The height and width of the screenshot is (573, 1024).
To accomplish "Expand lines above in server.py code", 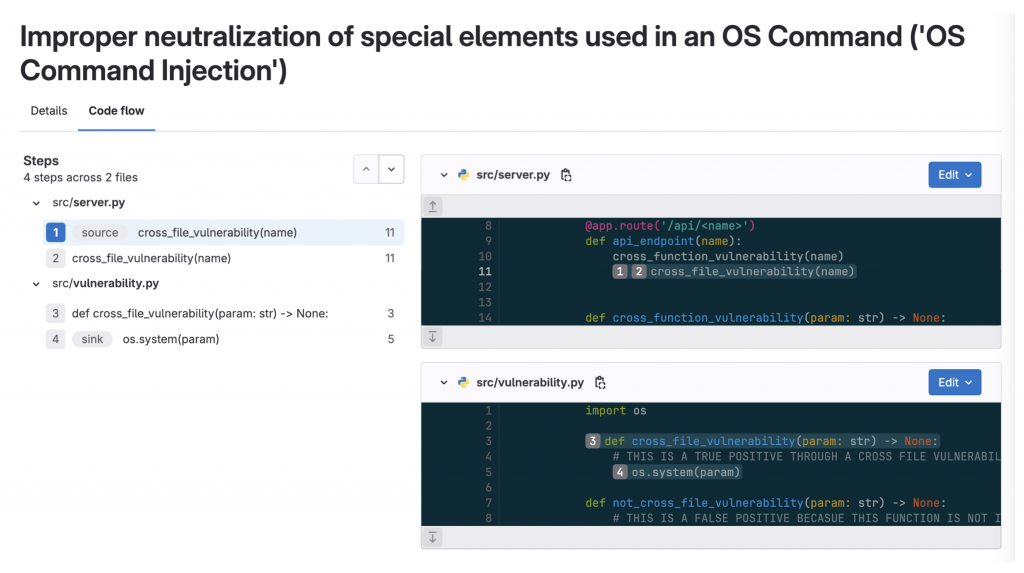I will point(433,206).
